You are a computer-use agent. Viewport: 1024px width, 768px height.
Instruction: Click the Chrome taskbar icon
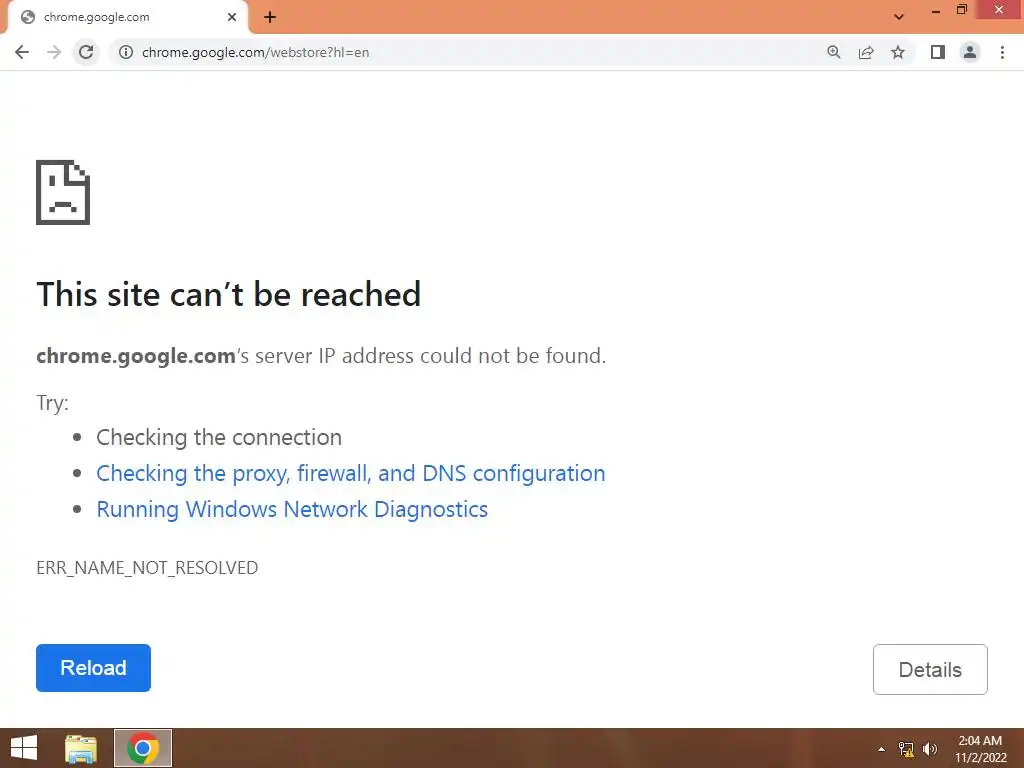pos(143,748)
